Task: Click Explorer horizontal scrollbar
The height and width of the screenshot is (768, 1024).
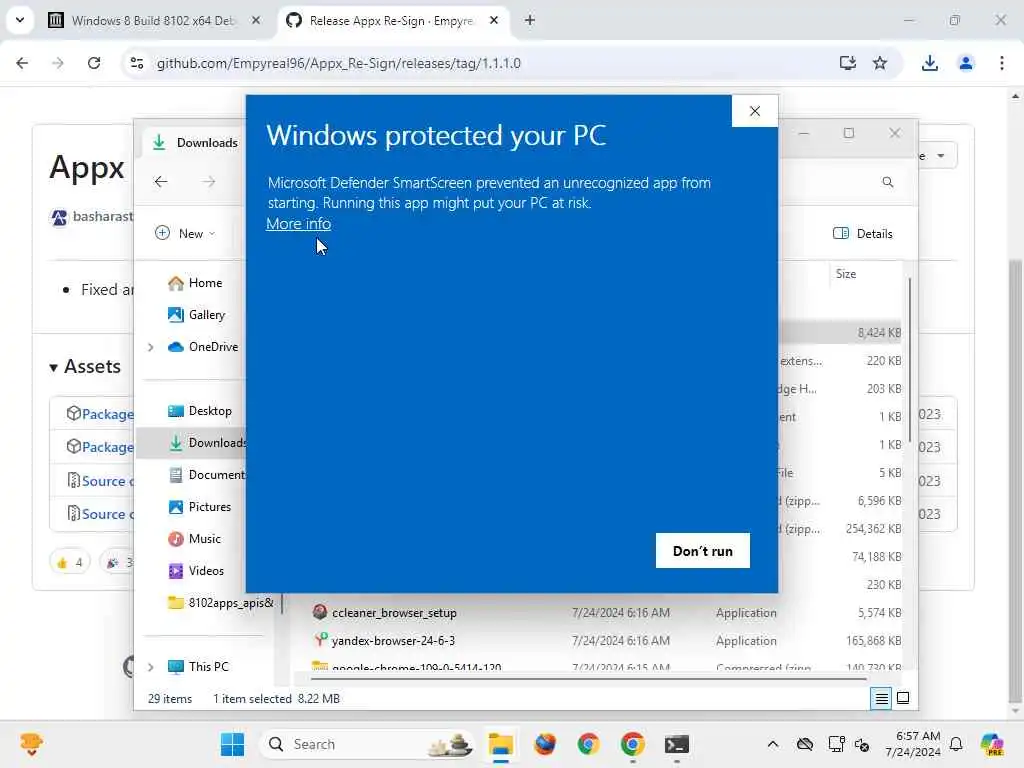Action: pos(588,679)
